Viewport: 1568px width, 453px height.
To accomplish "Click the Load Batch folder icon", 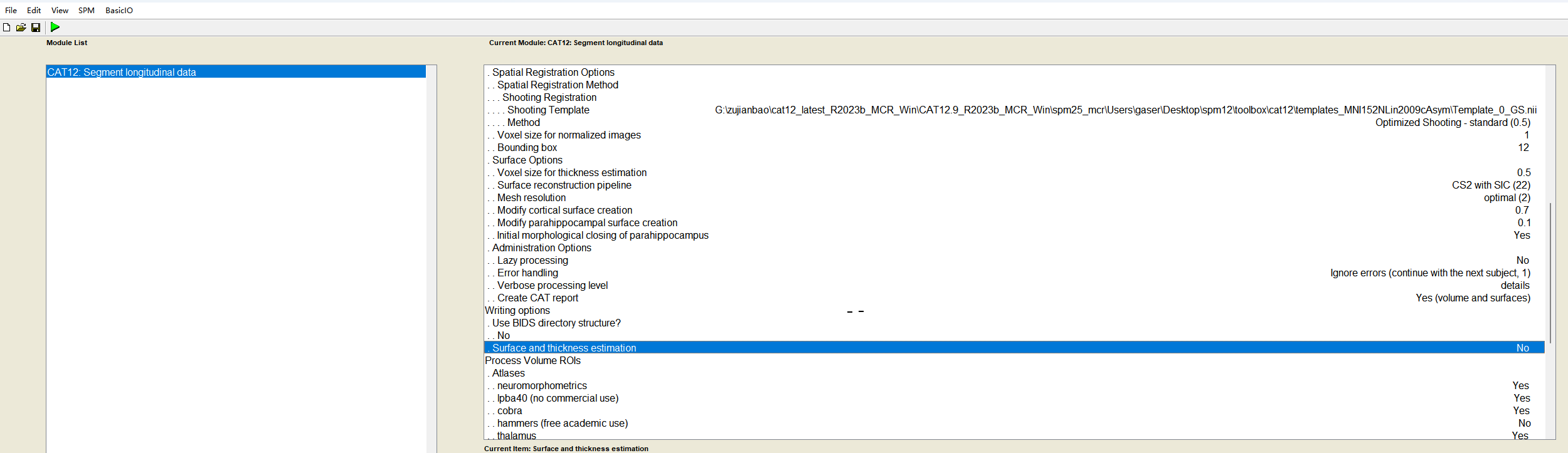I will pyautogui.click(x=21, y=28).
